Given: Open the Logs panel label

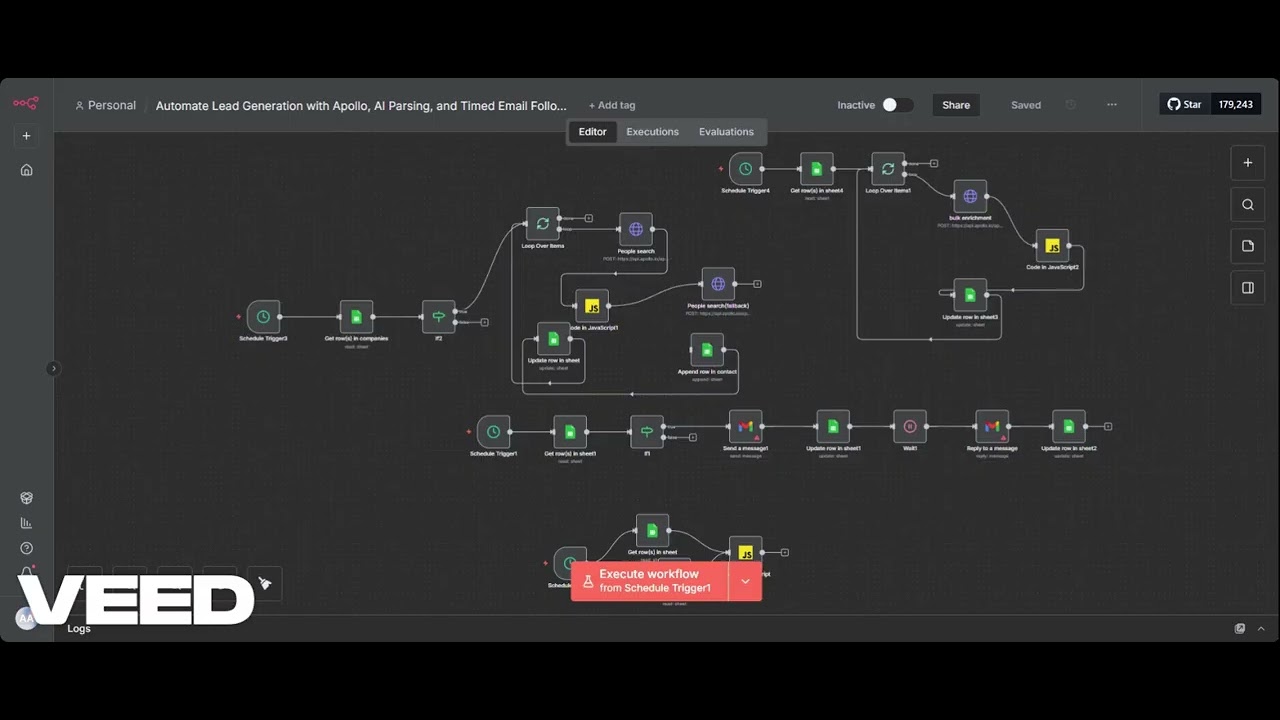Looking at the screenshot, I should click(79, 628).
